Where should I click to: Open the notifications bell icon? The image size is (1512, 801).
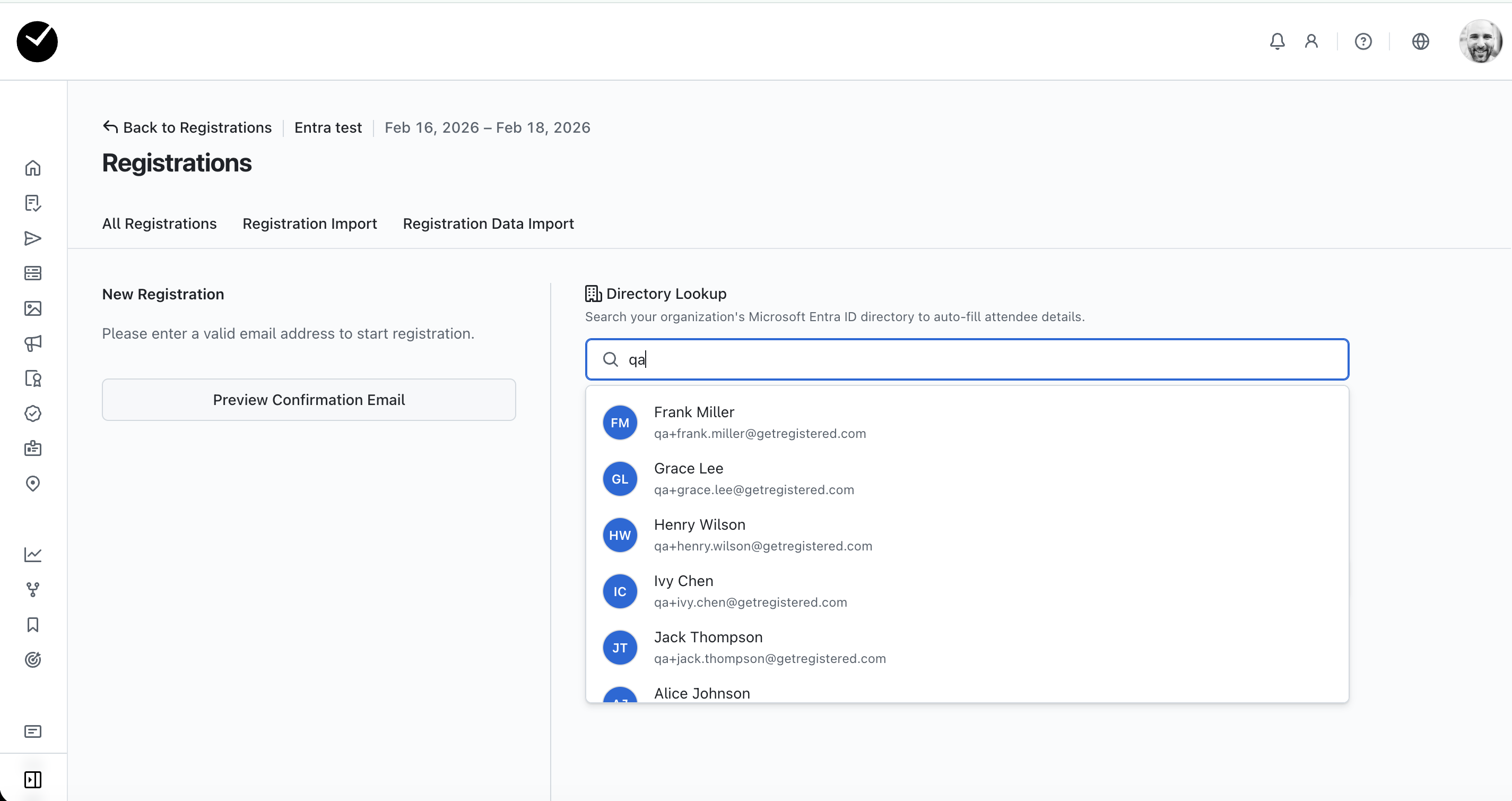point(1277,41)
